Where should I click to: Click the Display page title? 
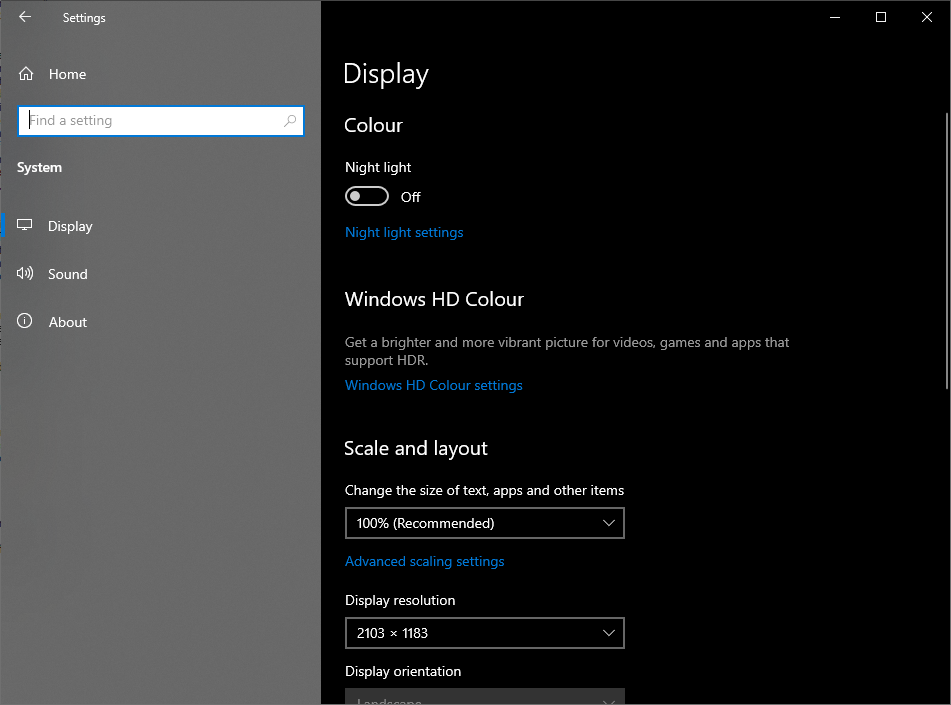coord(386,74)
